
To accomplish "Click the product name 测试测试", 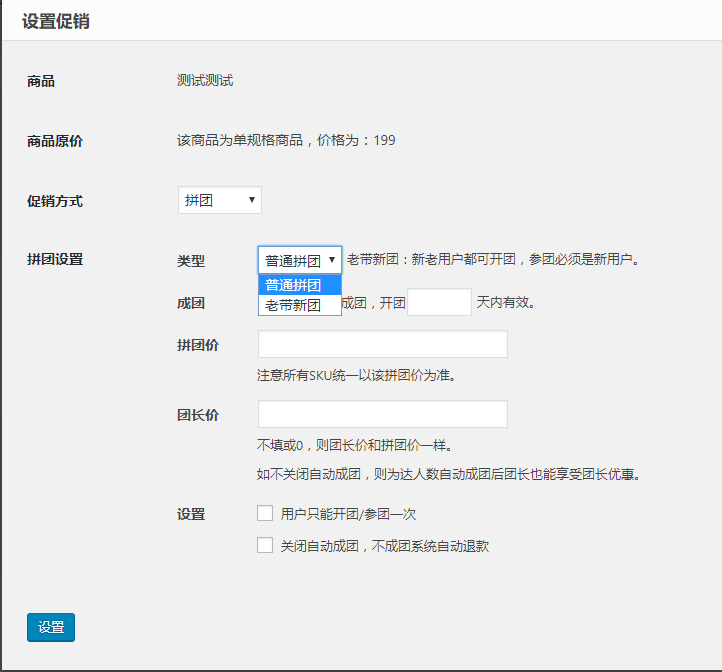I will tap(205, 80).
